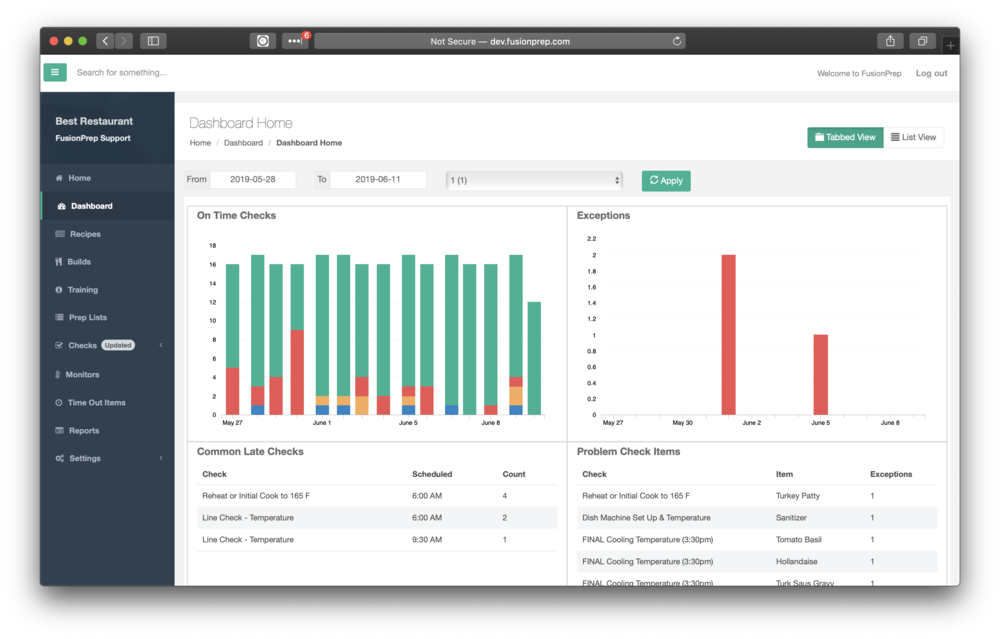
Task: Click the From date field
Action: pos(253,180)
